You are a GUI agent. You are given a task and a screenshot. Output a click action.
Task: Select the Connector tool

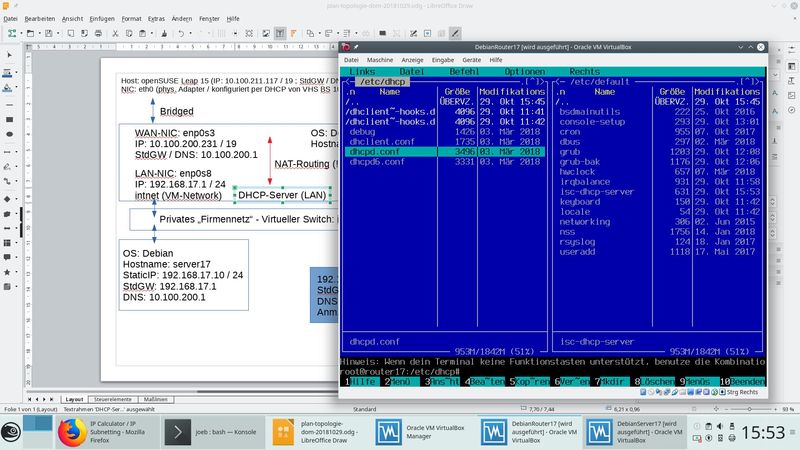[x=7, y=181]
